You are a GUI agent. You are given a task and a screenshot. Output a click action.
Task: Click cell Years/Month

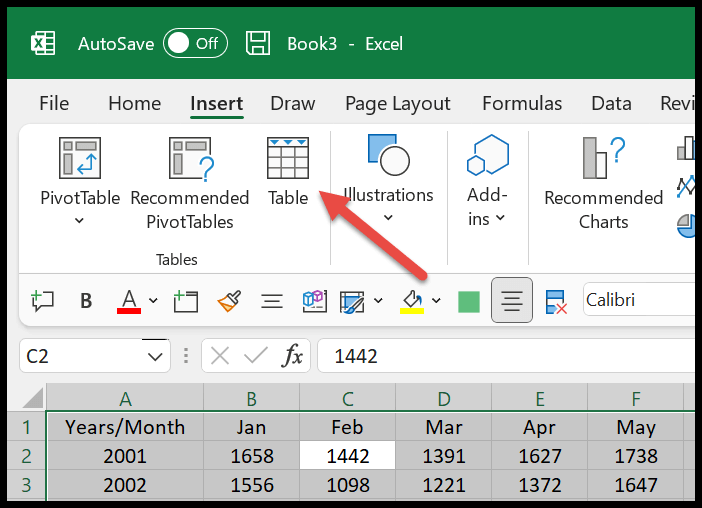[x=125, y=427]
